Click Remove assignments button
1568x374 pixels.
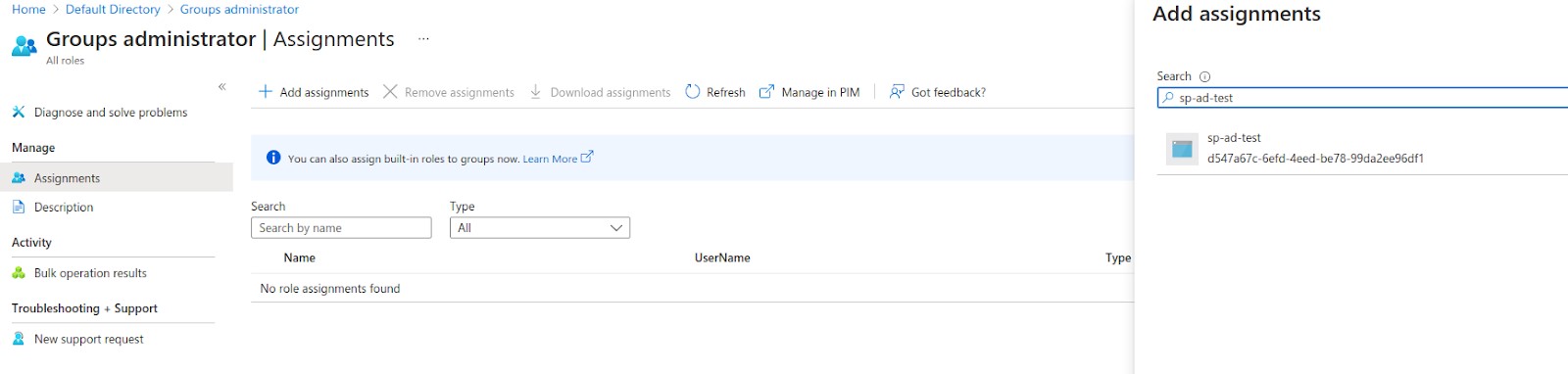(449, 92)
